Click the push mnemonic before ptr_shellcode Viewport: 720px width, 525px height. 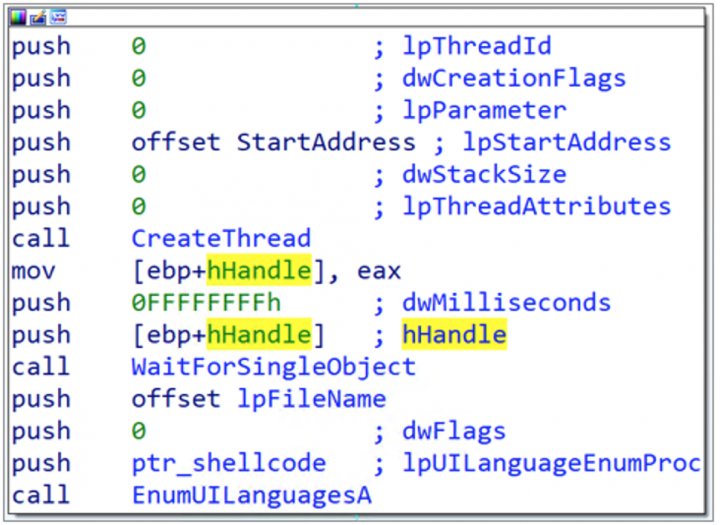[41, 465]
